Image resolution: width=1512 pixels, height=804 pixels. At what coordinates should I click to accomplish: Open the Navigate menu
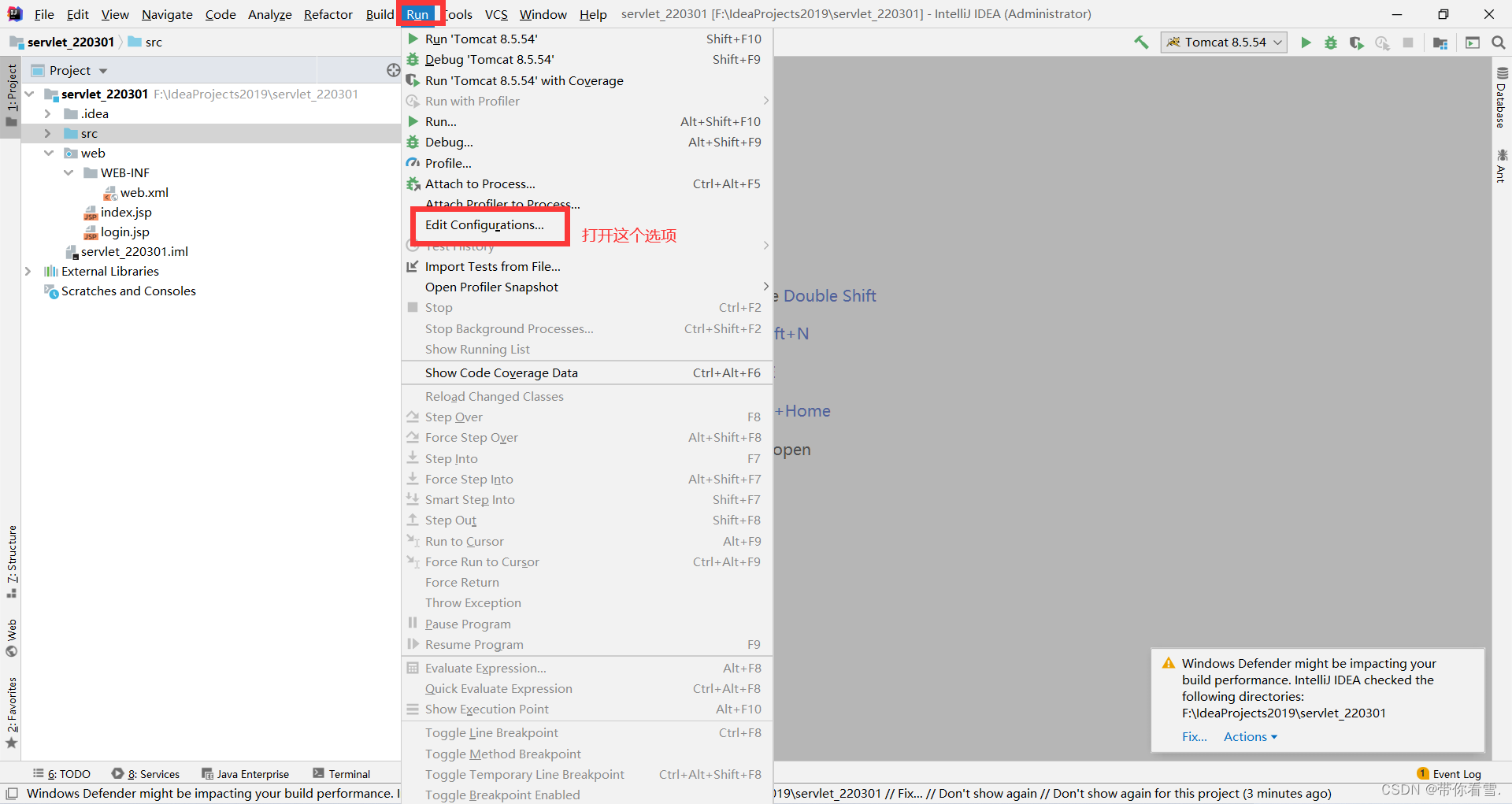pos(167,14)
